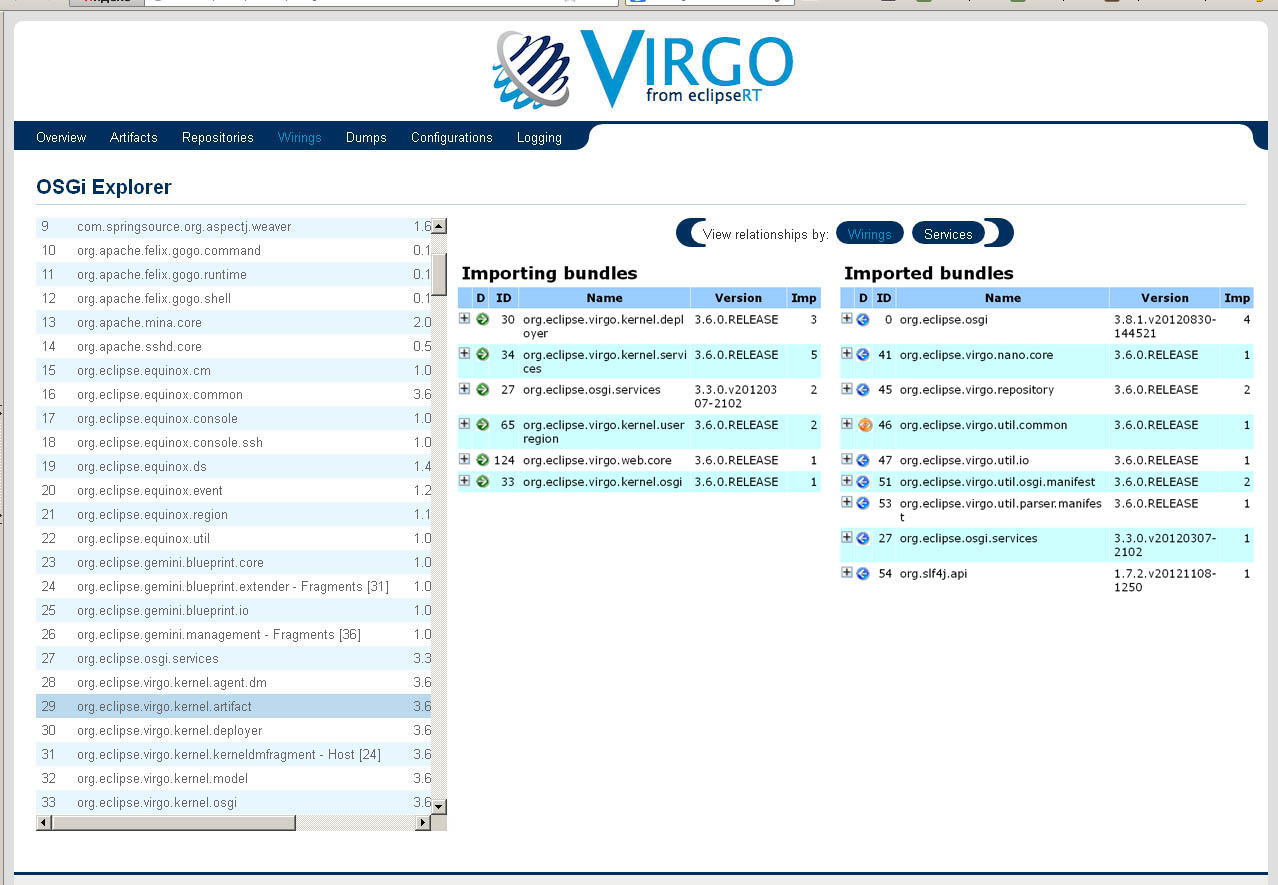Expand imported bundle org.eclipse.virgo.repository

[847, 388]
